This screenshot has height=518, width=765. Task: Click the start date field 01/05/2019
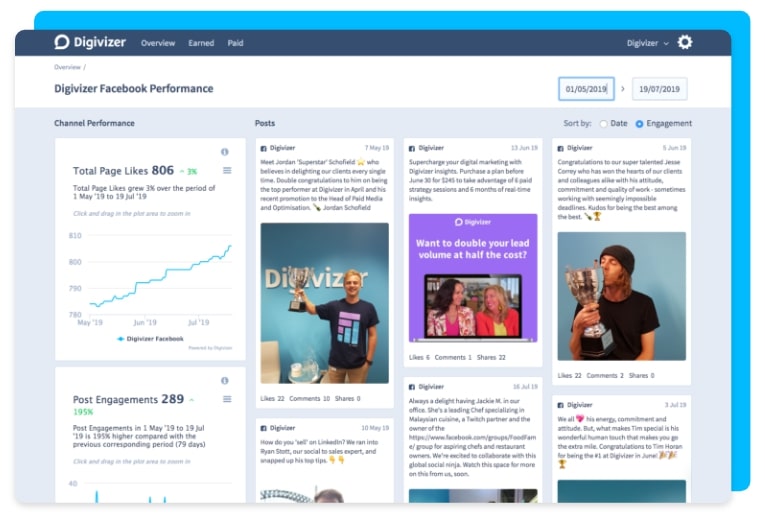pos(586,89)
